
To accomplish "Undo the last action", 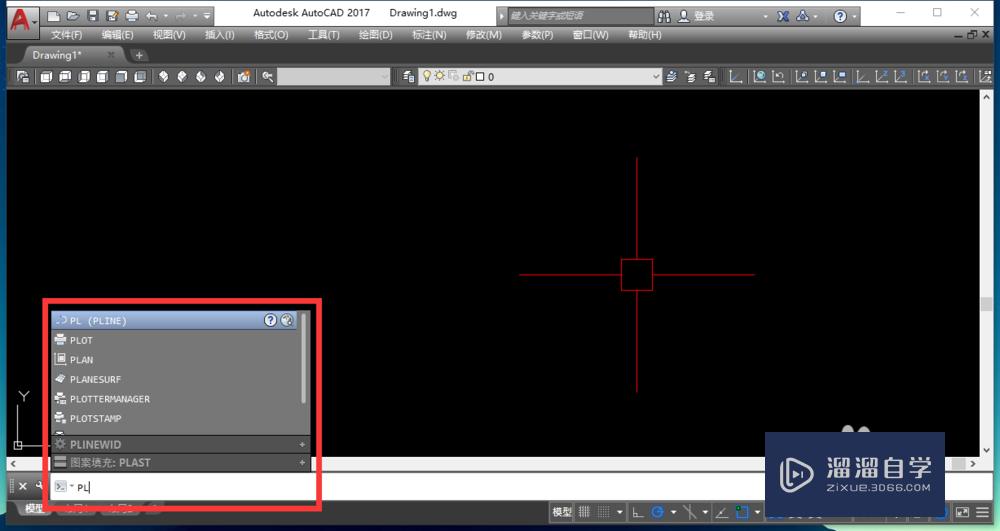I will tap(151, 16).
